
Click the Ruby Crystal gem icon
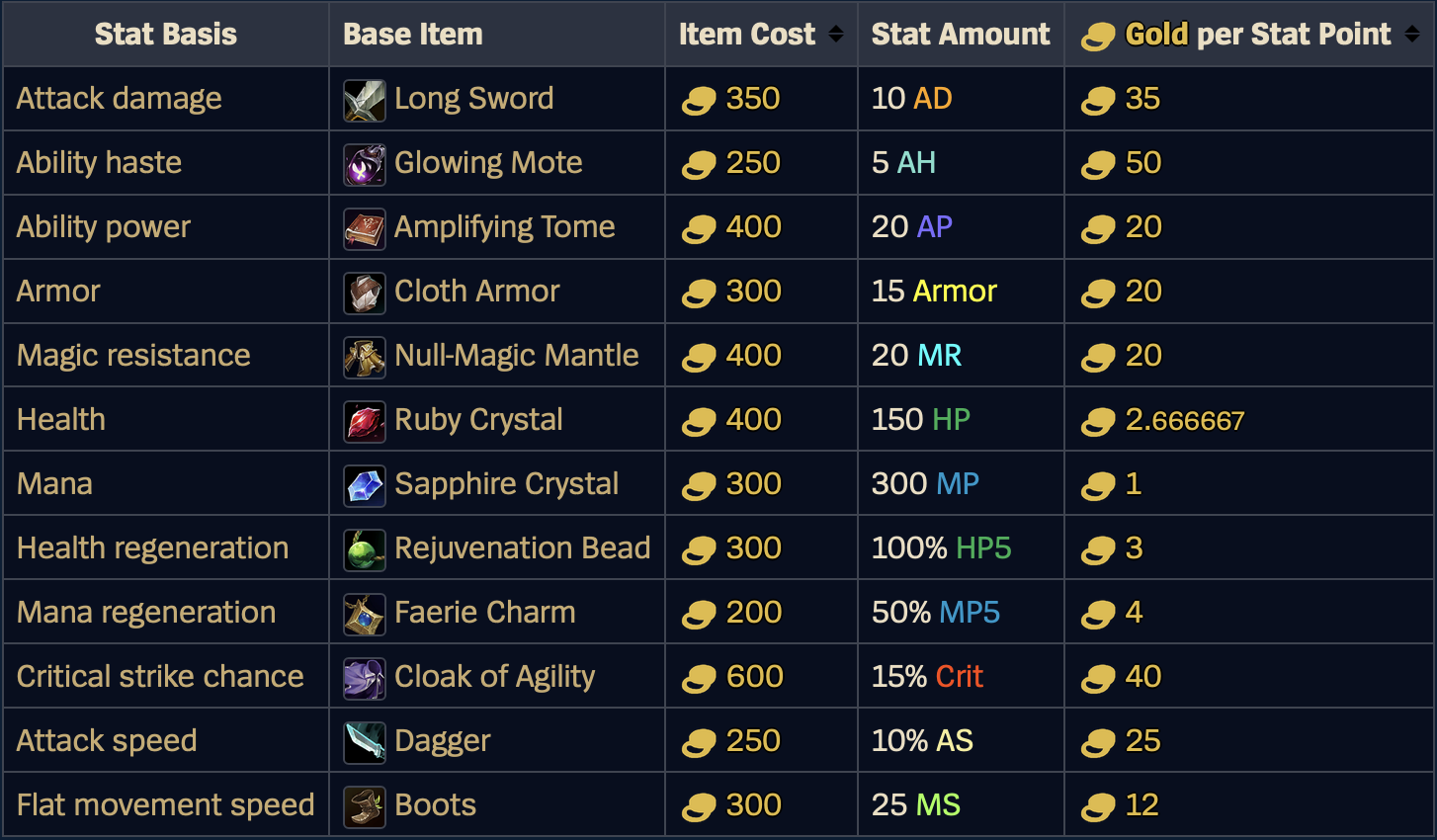(364, 422)
